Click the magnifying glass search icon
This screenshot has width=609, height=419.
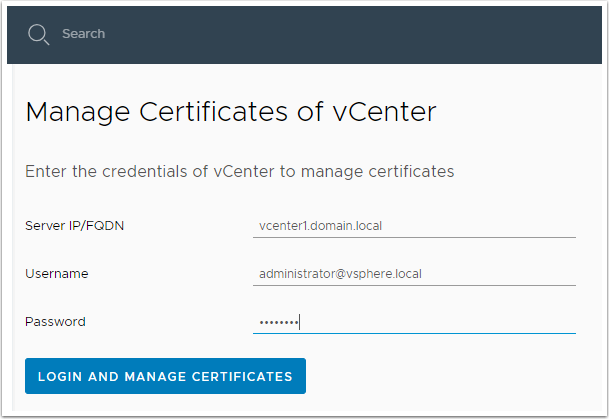pyautogui.click(x=38, y=34)
